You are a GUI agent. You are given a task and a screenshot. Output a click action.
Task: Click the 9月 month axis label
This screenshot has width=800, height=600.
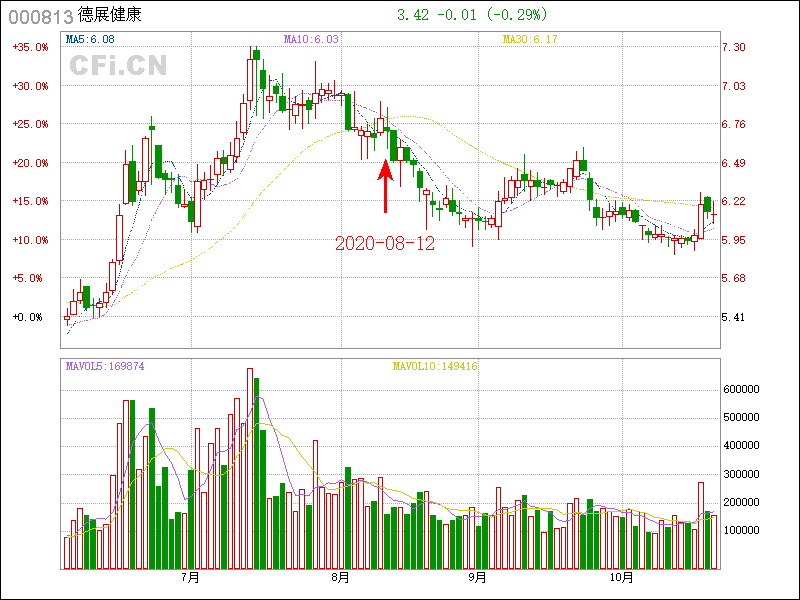pos(477,577)
